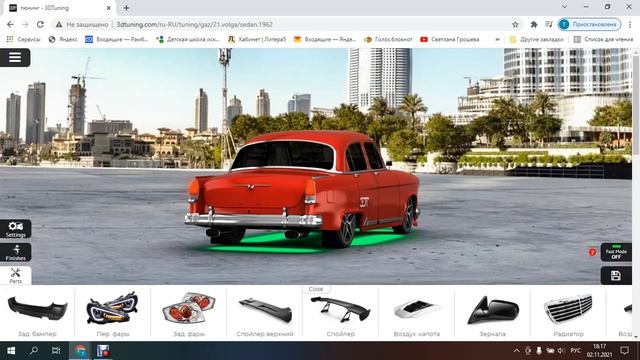Choose the rear bumper part (Зад. бампер)
Image resolution: width=640 pixels, height=360 pixels.
pos(38,313)
